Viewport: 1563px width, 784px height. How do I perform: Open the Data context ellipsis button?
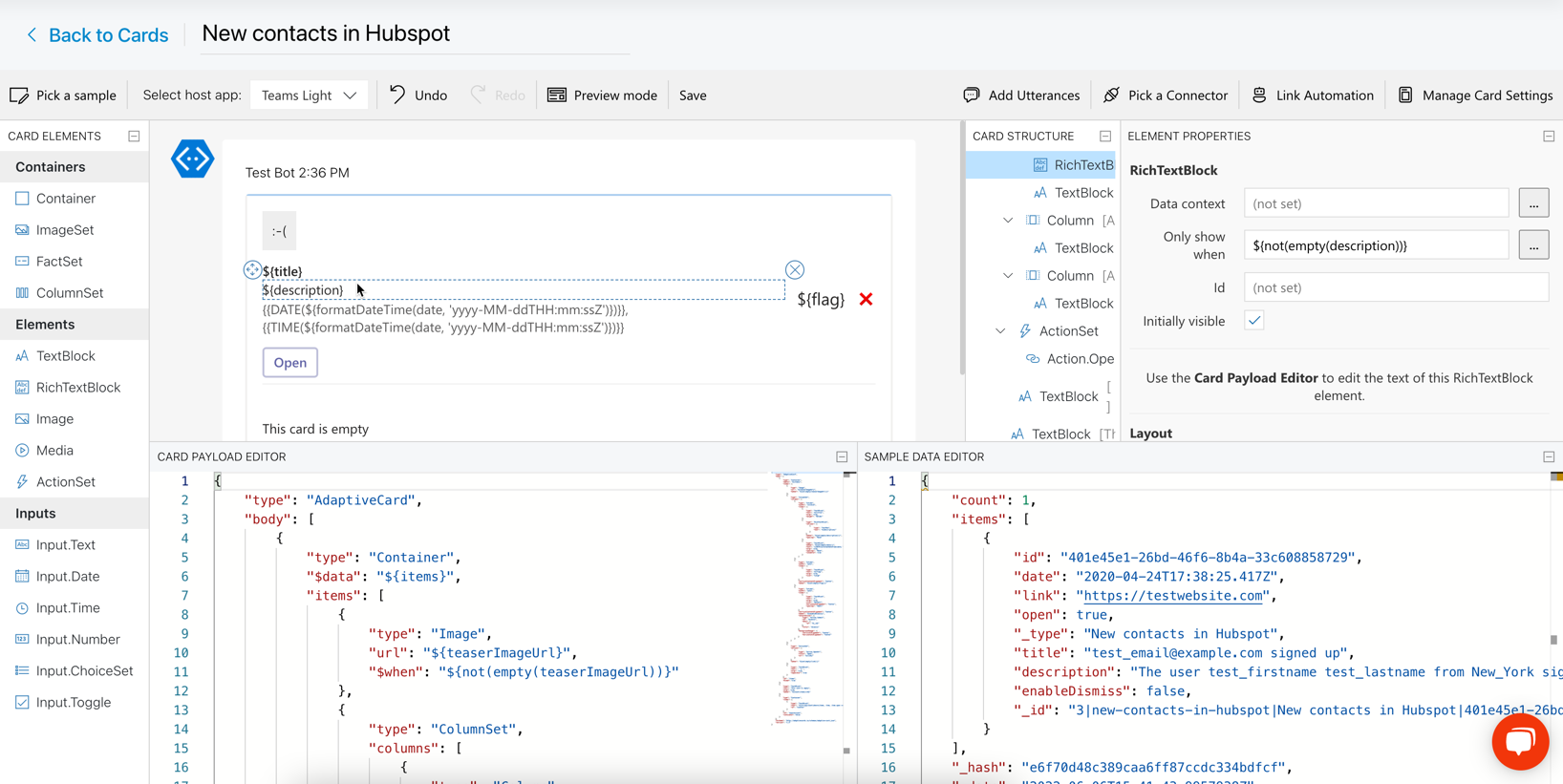coord(1533,203)
